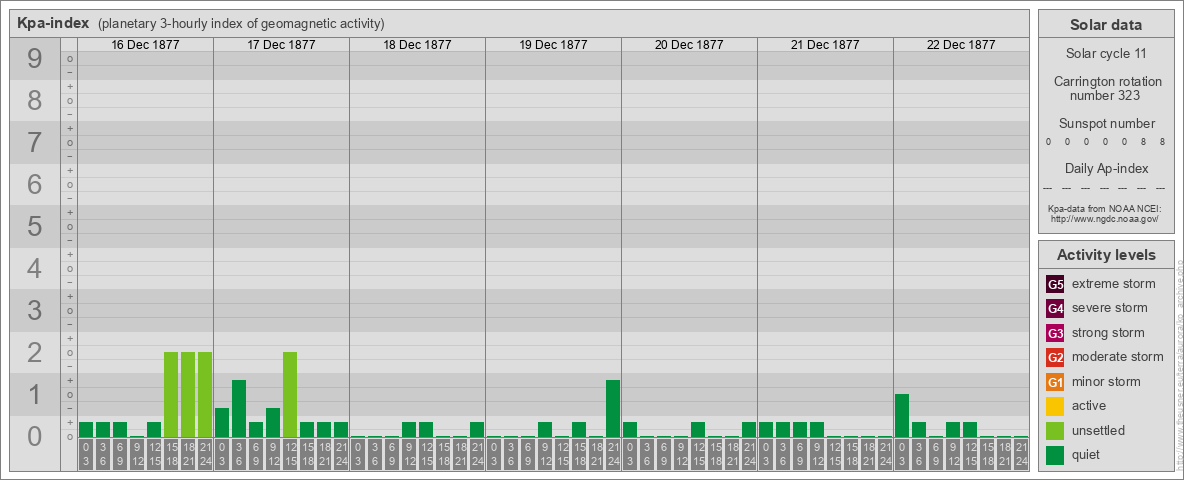Click the 'Sunspot number' label
The height and width of the screenshot is (480, 1184).
coord(1106,124)
